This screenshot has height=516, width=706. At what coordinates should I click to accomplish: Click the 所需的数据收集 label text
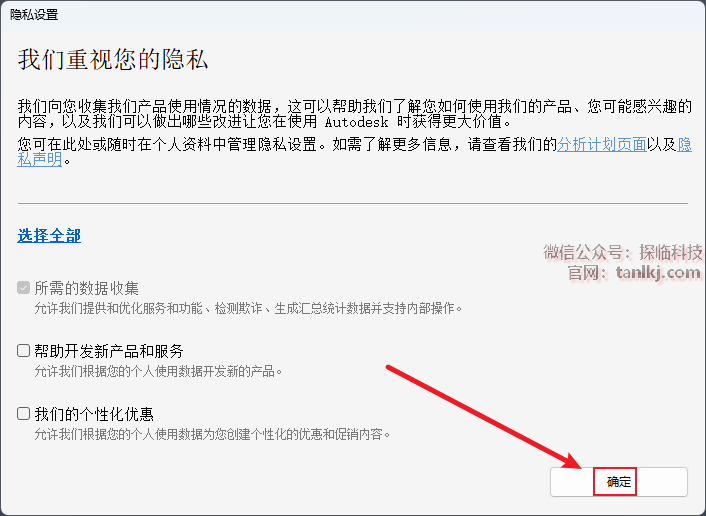[x=86, y=288]
